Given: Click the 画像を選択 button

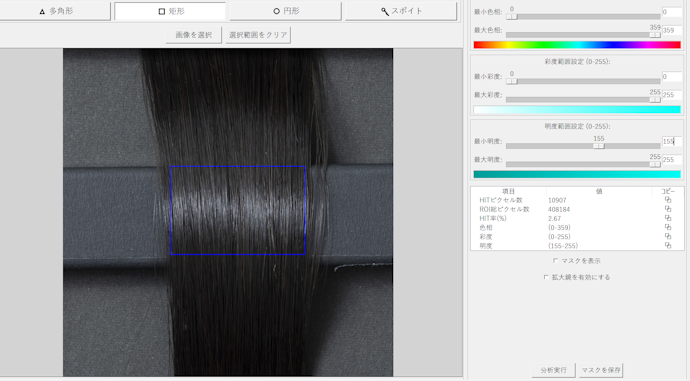Looking at the screenshot, I should (x=194, y=35).
